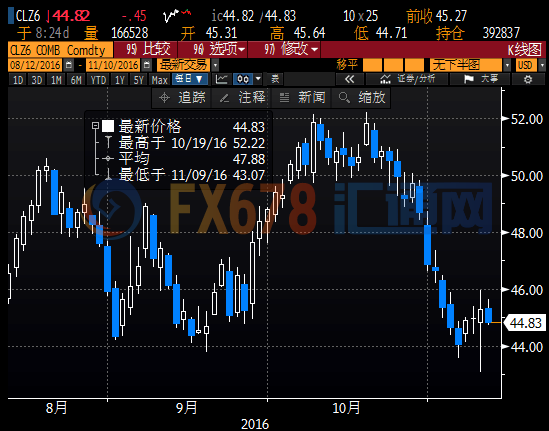Viewport: 549px width, 431px height.
Task: Expand the Last Trade dropdown arrow
Action: point(215,65)
